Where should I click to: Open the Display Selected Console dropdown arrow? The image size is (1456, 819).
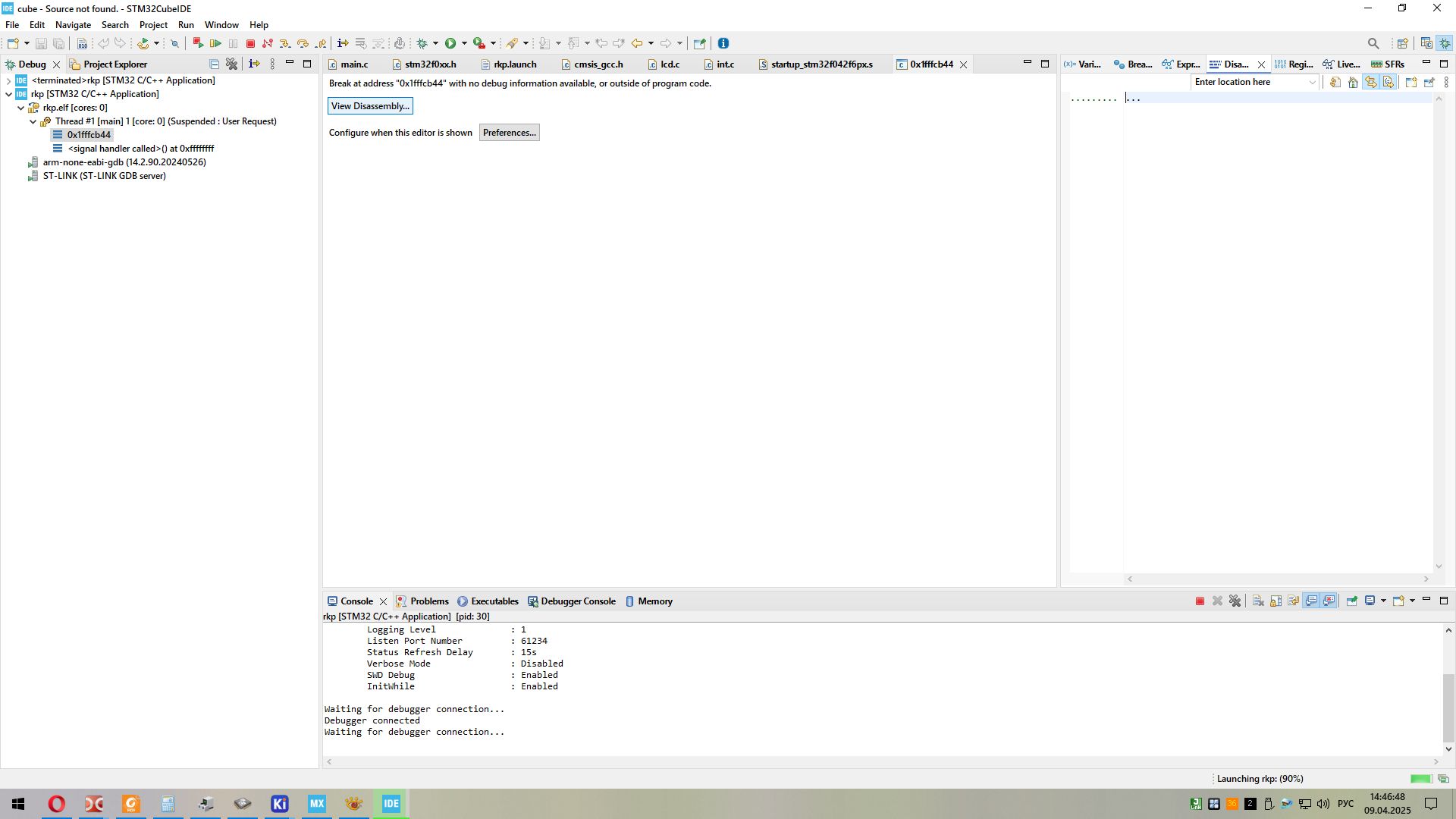tap(1383, 601)
